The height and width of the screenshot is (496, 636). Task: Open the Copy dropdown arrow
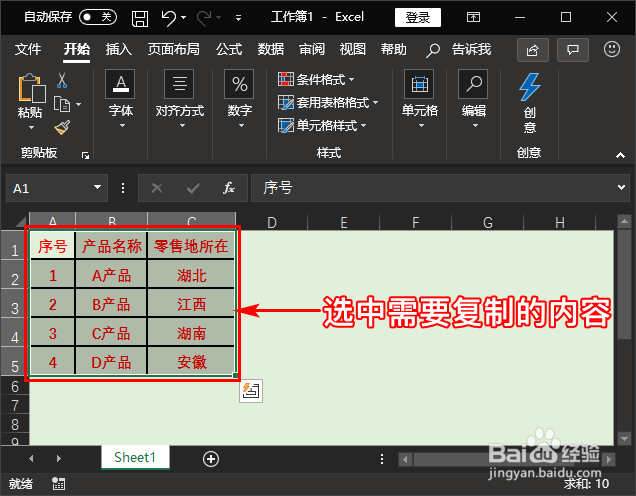[x=79, y=105]
